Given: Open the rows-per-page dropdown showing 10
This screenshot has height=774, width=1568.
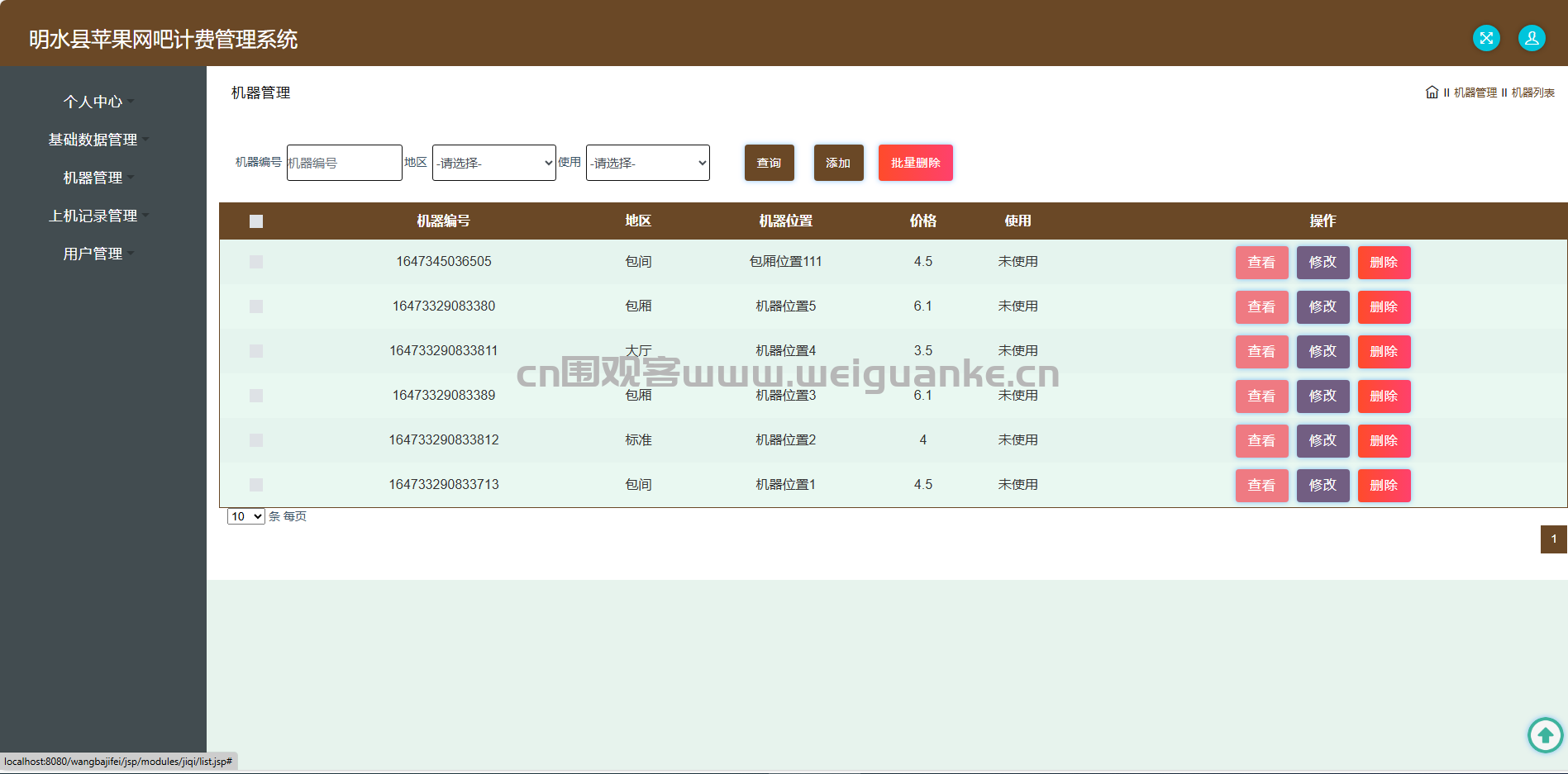Looking at the screenshot, I should (246, 516).
